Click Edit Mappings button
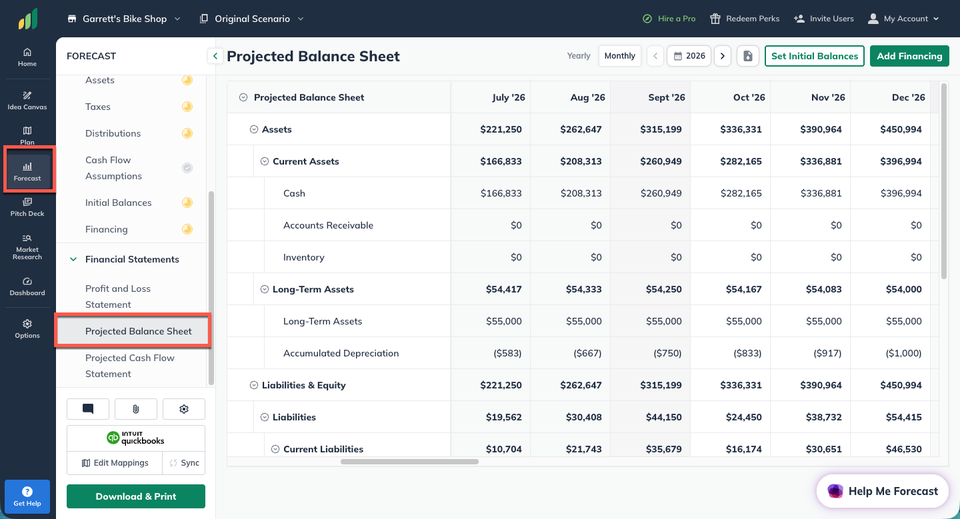This screenshot has width=960, height=519. point(114,463)
